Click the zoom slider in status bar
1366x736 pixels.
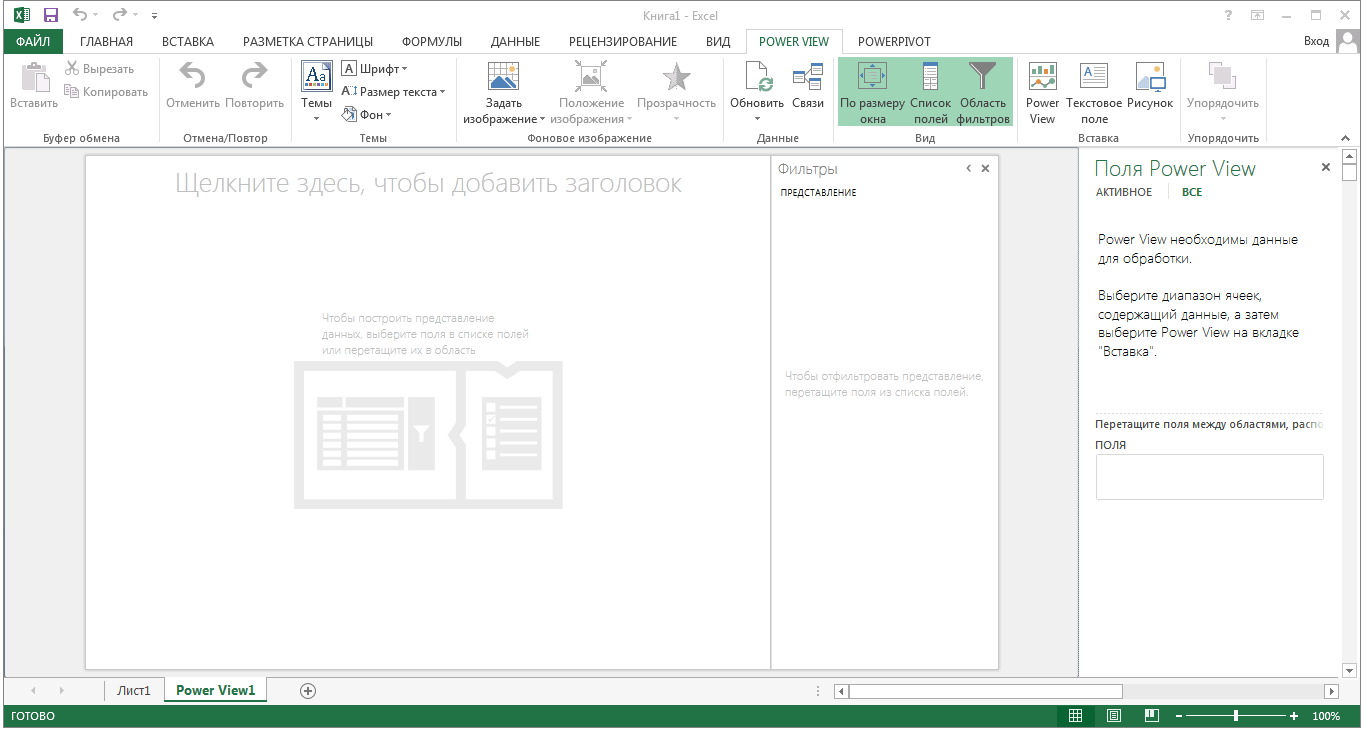[1236, 716]
